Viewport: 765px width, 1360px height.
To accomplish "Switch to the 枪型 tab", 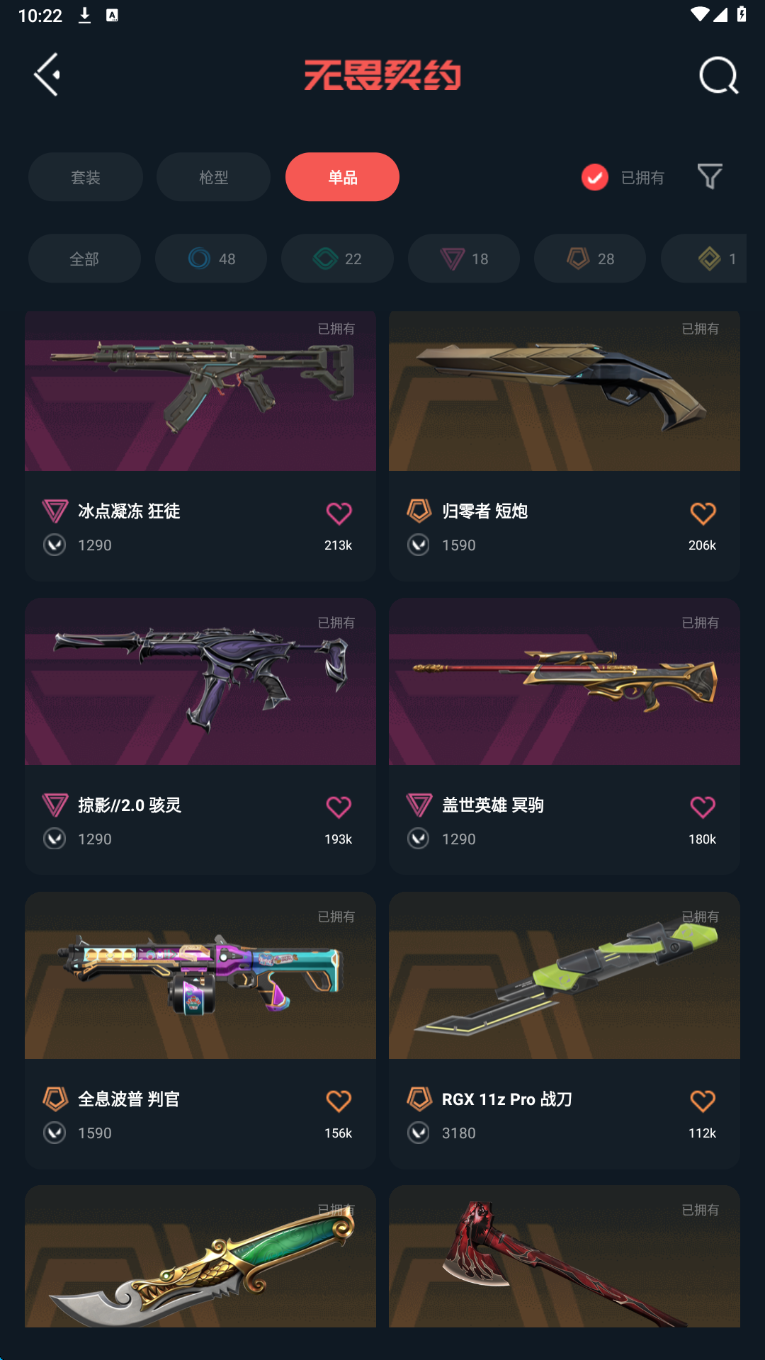I will 214,177.
